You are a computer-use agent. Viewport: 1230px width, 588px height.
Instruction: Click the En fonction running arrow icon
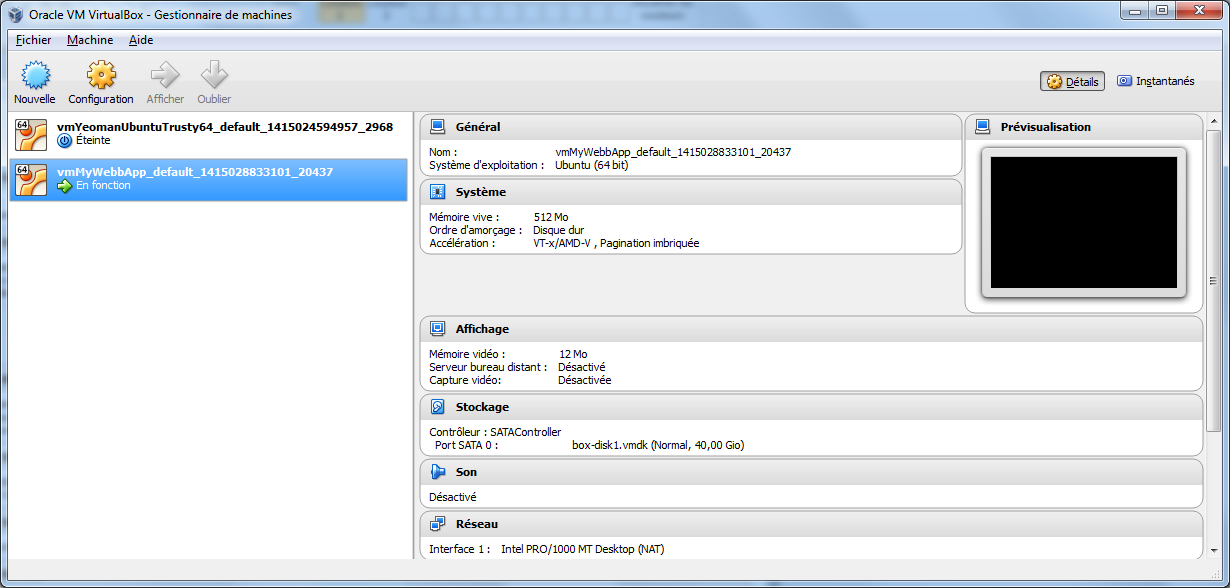tap(65, 186)
